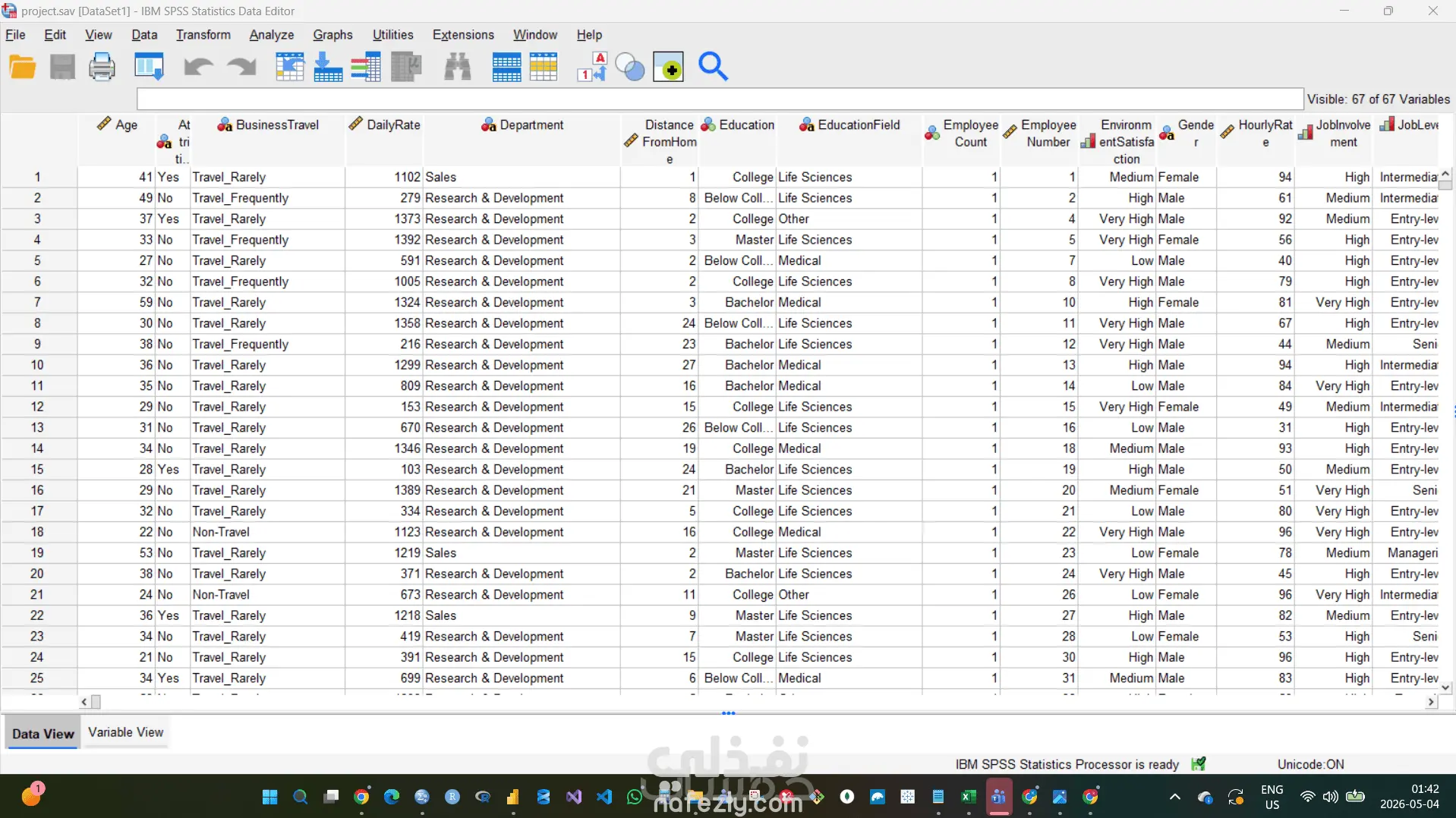Open Visual Studio Code from taskbar
1456x818 pixels.
[x=604, y=797]
